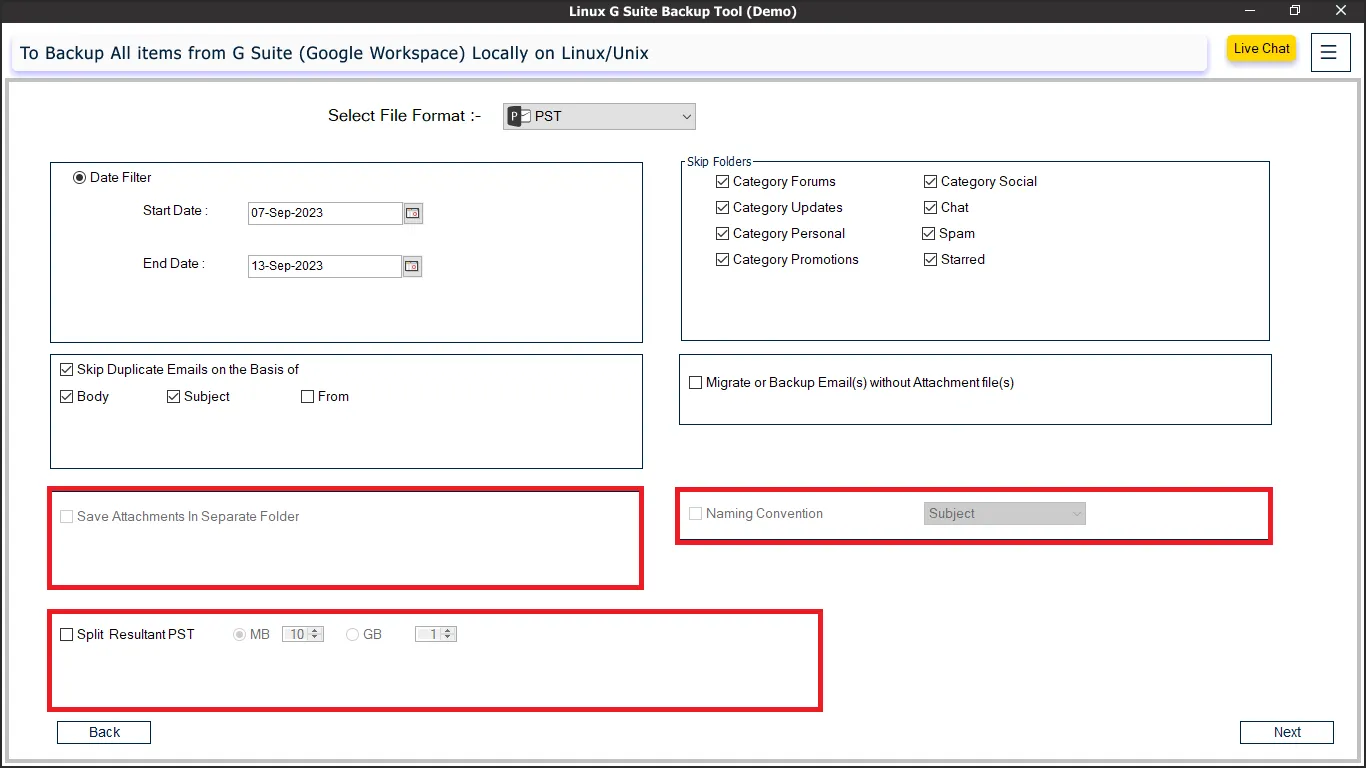1366x768 pixels.
Task: Select the Date Filter radio button
Action: point(80,178)
